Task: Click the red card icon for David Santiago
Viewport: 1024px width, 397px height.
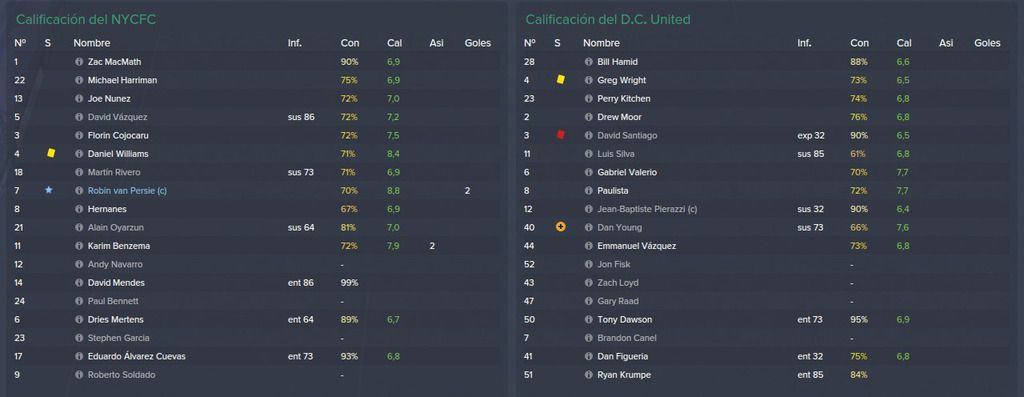Action: point(560,135)
